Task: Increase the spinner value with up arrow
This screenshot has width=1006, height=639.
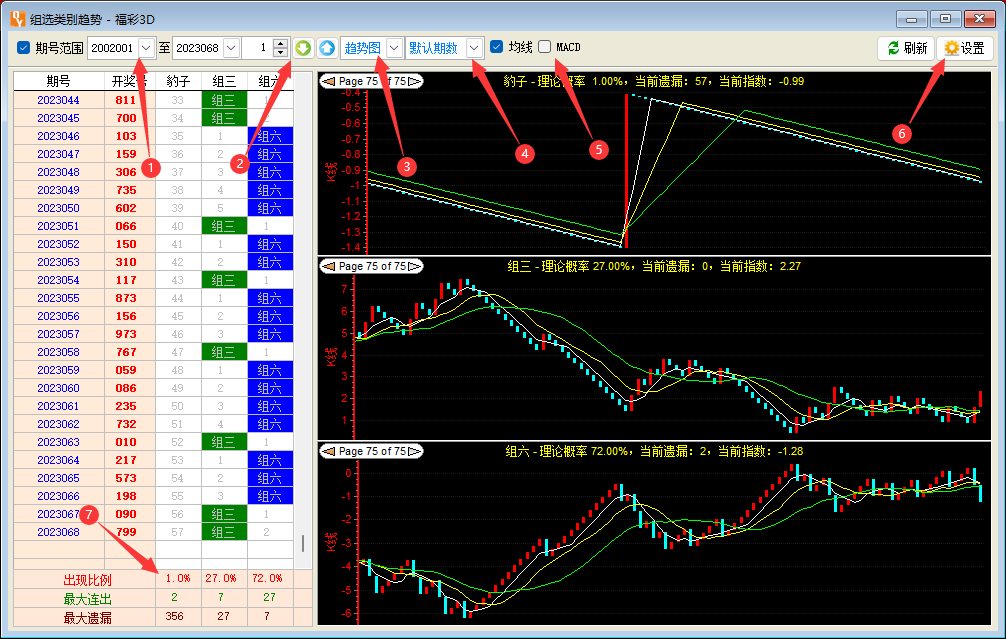Action: 280,43
